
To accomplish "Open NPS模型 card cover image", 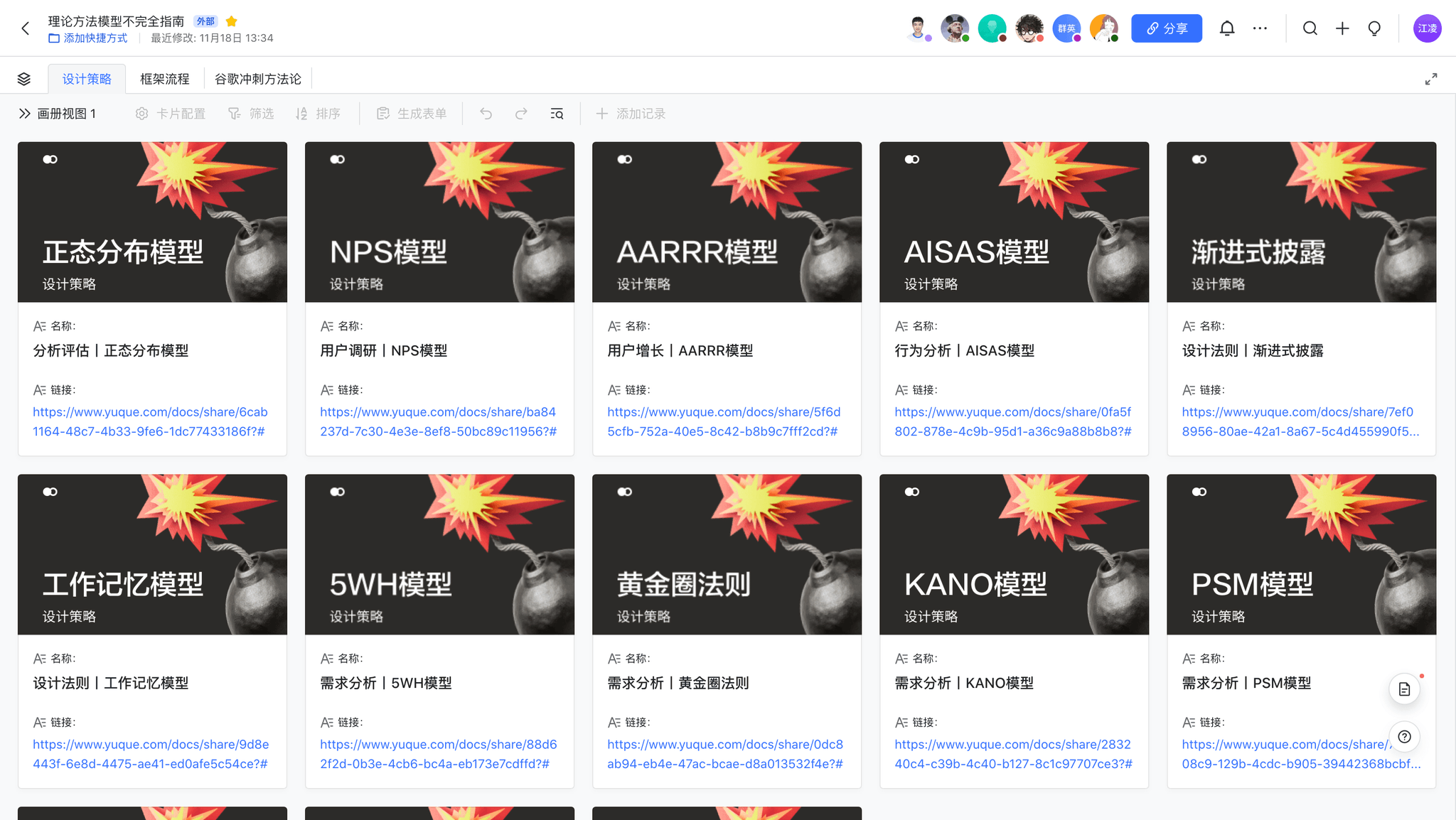I will click(x=439, y=222).
